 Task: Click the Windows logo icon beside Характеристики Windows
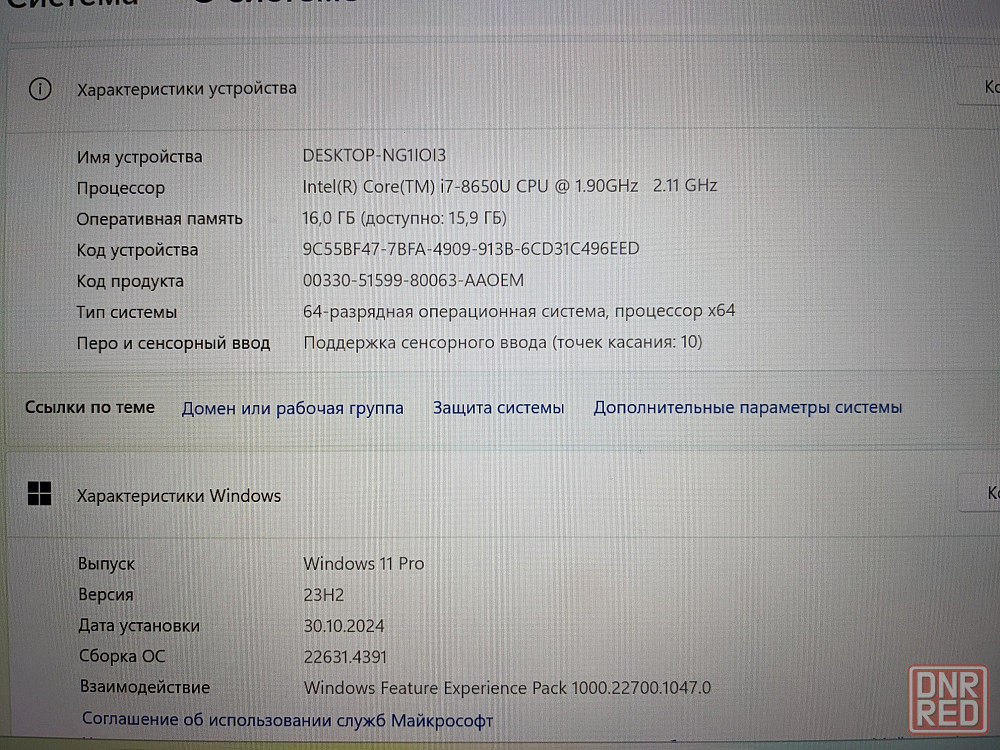coord(40,494)
